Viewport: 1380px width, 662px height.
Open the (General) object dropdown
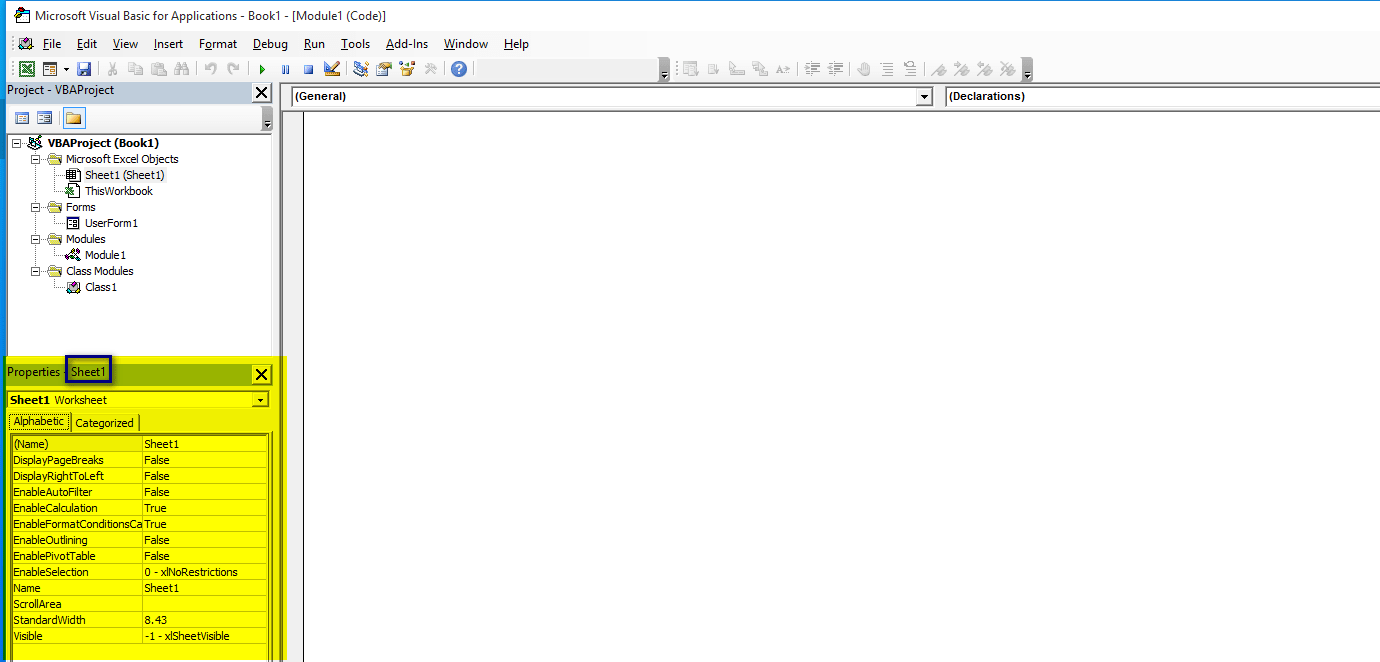click(x=924, y=97)
